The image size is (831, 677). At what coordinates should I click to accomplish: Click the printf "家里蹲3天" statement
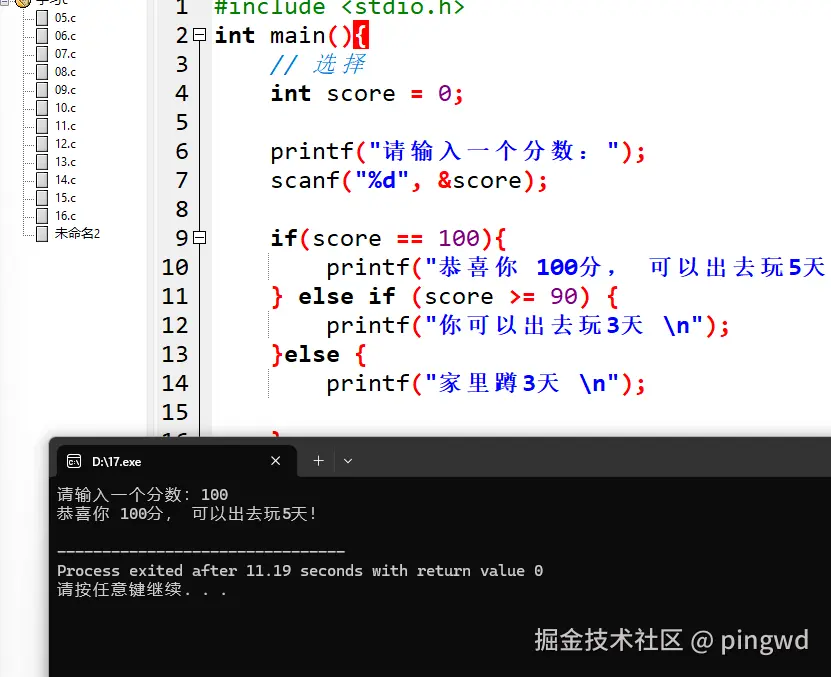(486, 383)
